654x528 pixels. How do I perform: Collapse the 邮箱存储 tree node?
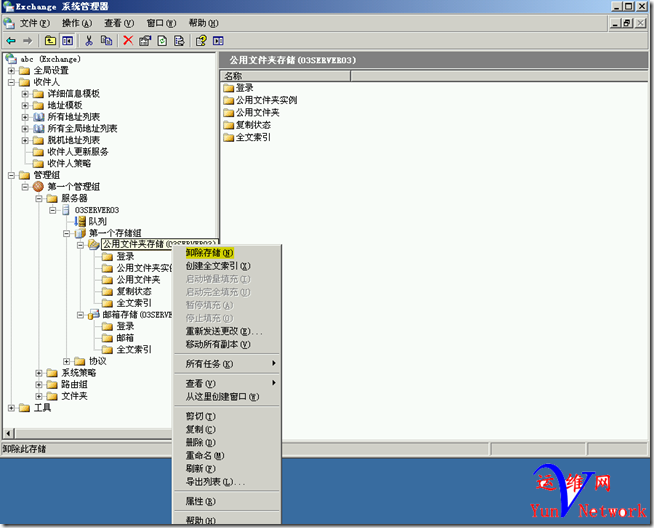coord(80,315)
